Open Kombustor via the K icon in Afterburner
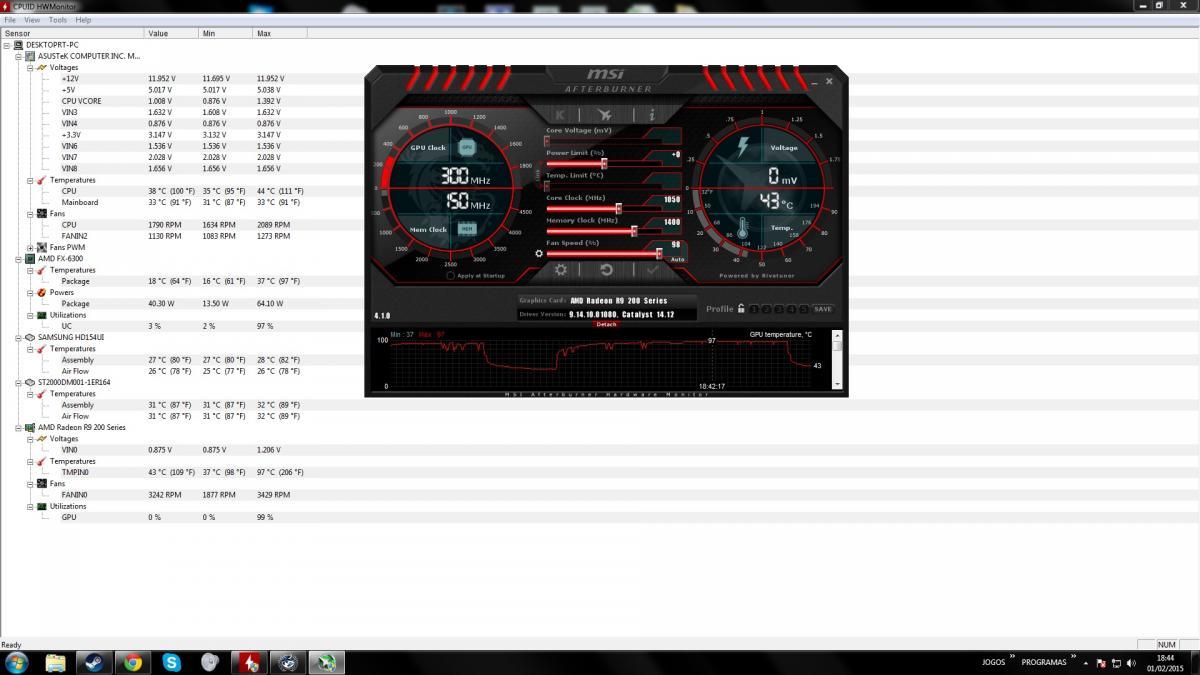This screenshot has width=1200, height=675. 560,115
